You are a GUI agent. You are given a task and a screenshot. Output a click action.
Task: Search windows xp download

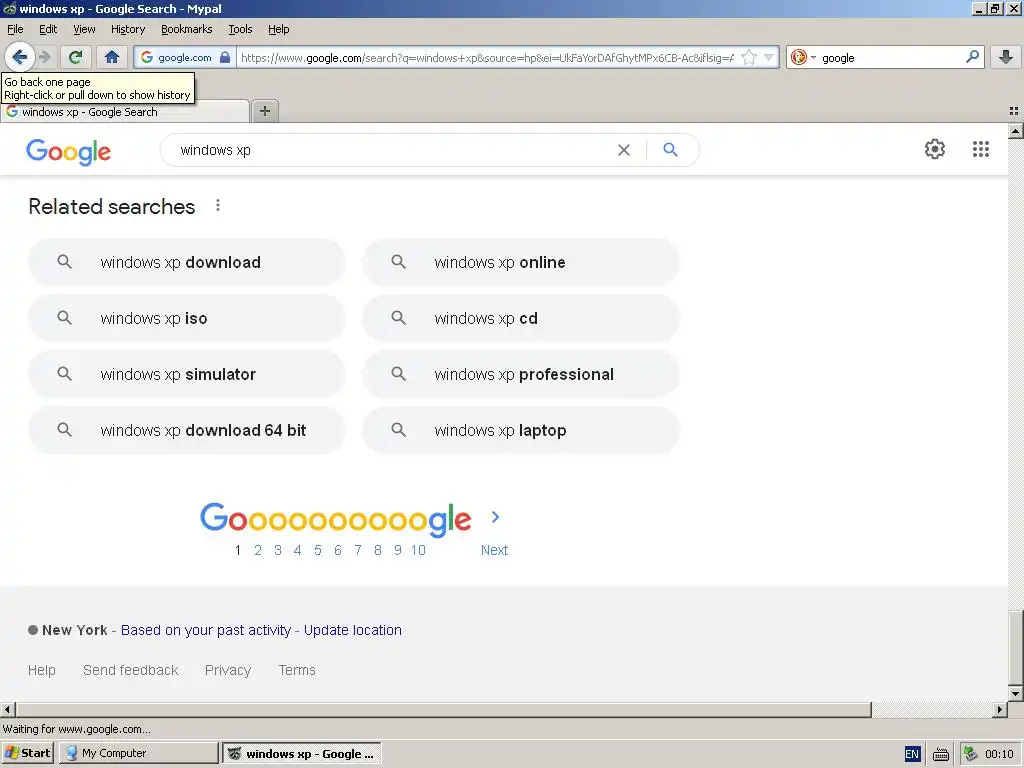click(x=187, y=263)
